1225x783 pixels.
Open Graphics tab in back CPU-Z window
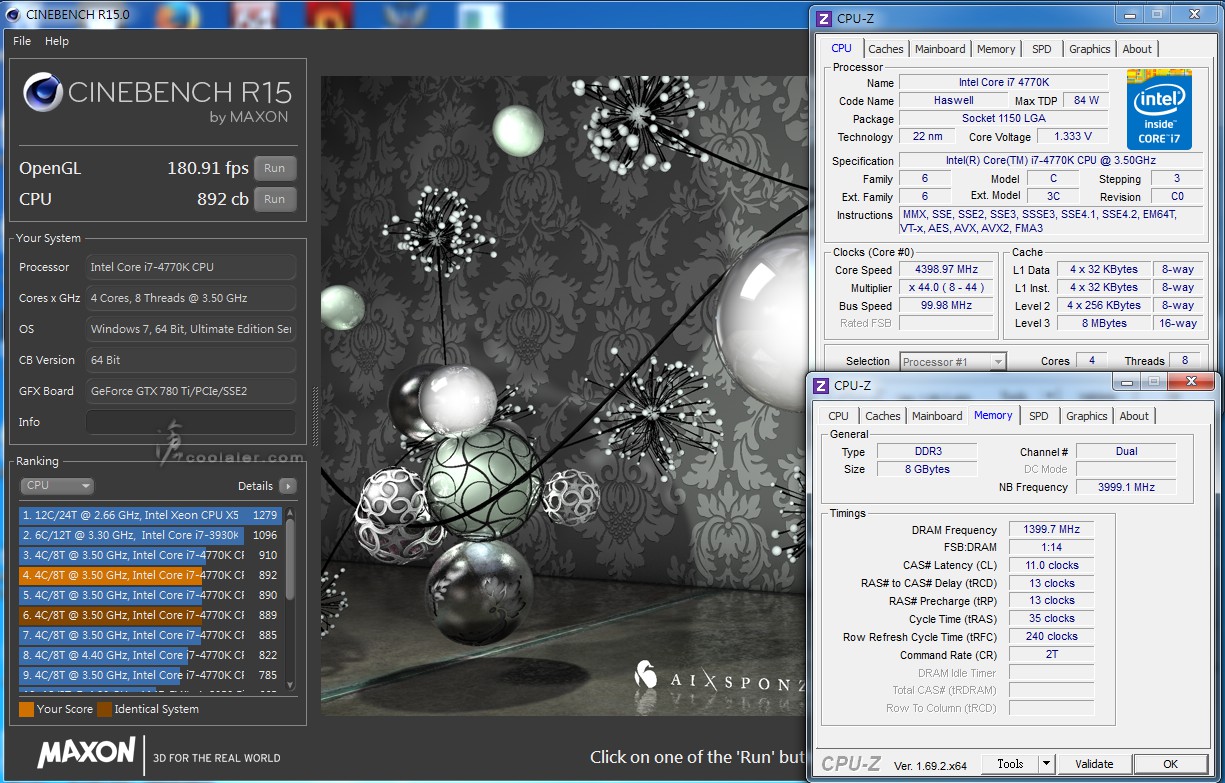pos(1089,49)
